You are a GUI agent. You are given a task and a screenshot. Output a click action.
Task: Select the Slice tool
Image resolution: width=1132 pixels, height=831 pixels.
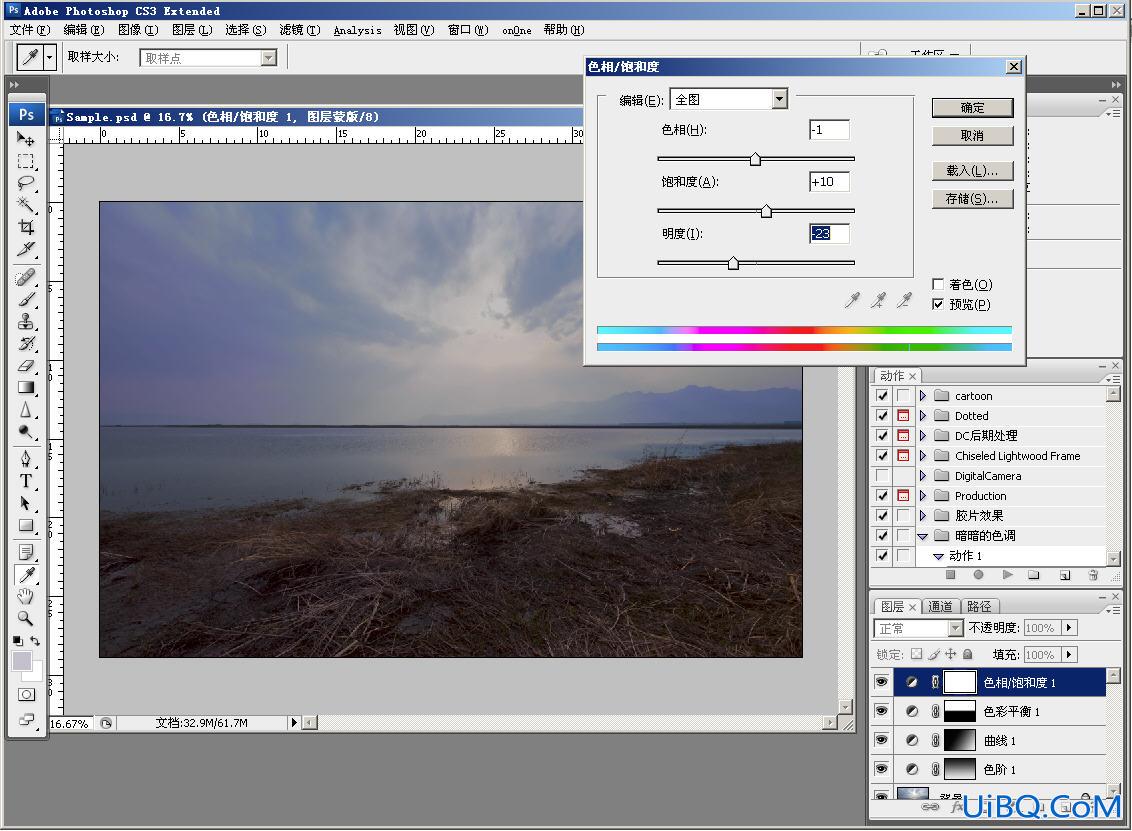pyautogui.click(x=26, y=249)
